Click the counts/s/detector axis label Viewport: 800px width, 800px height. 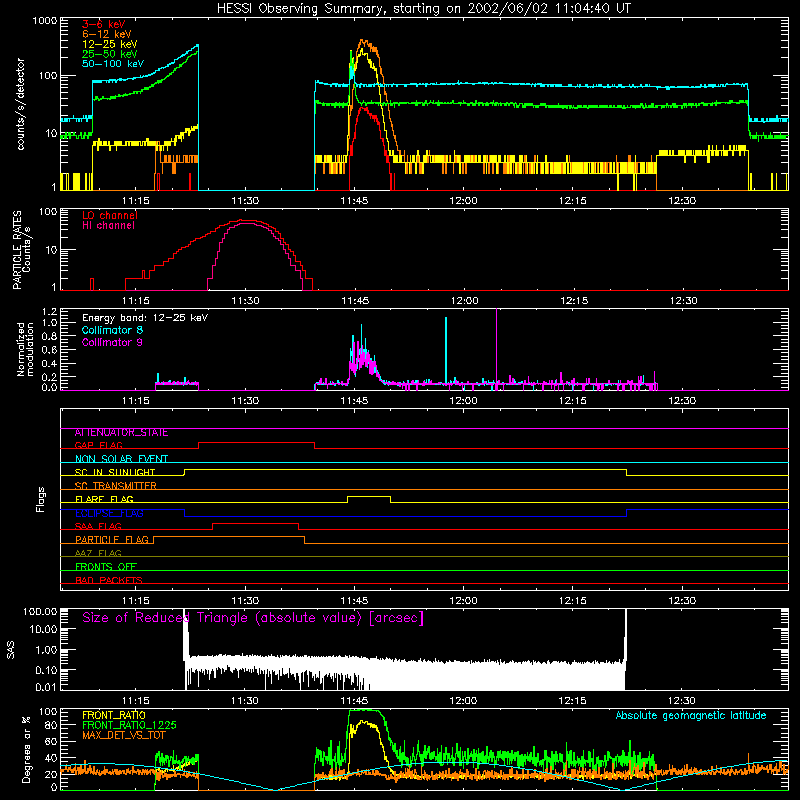tap(21, 104)
